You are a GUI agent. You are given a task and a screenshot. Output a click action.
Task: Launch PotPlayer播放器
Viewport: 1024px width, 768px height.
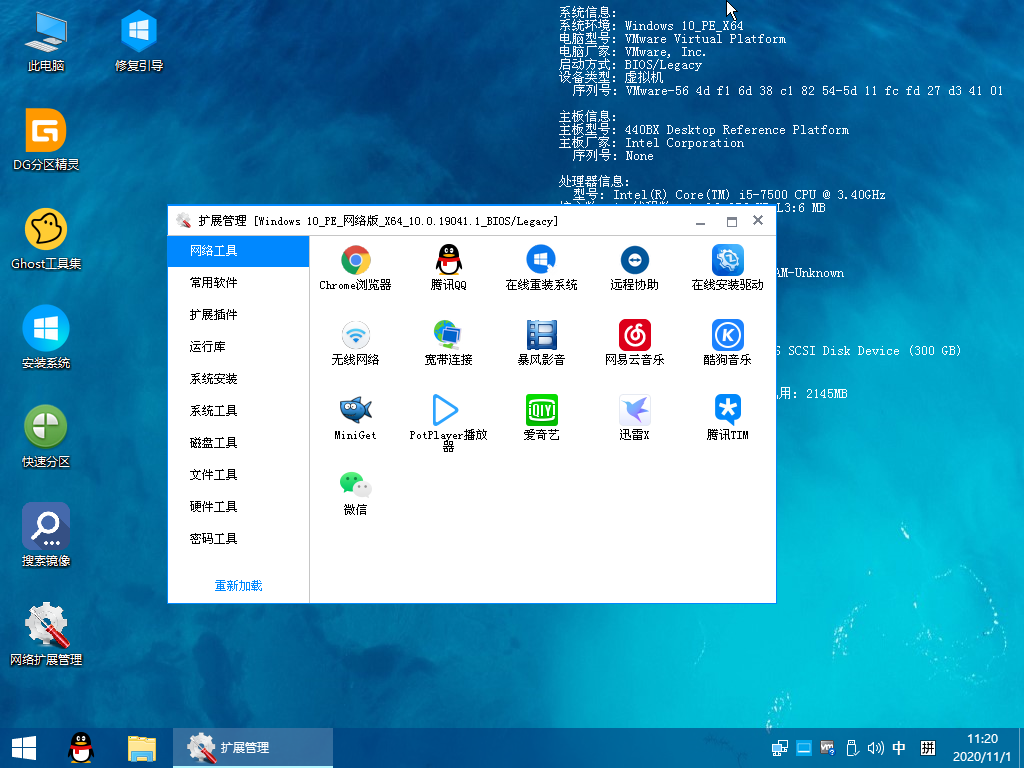(x=449, y=423)
